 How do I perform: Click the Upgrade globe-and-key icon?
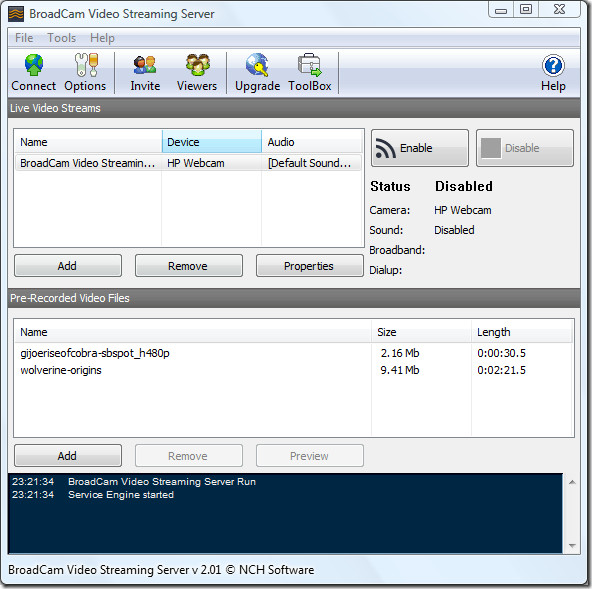tap(257, 65)
